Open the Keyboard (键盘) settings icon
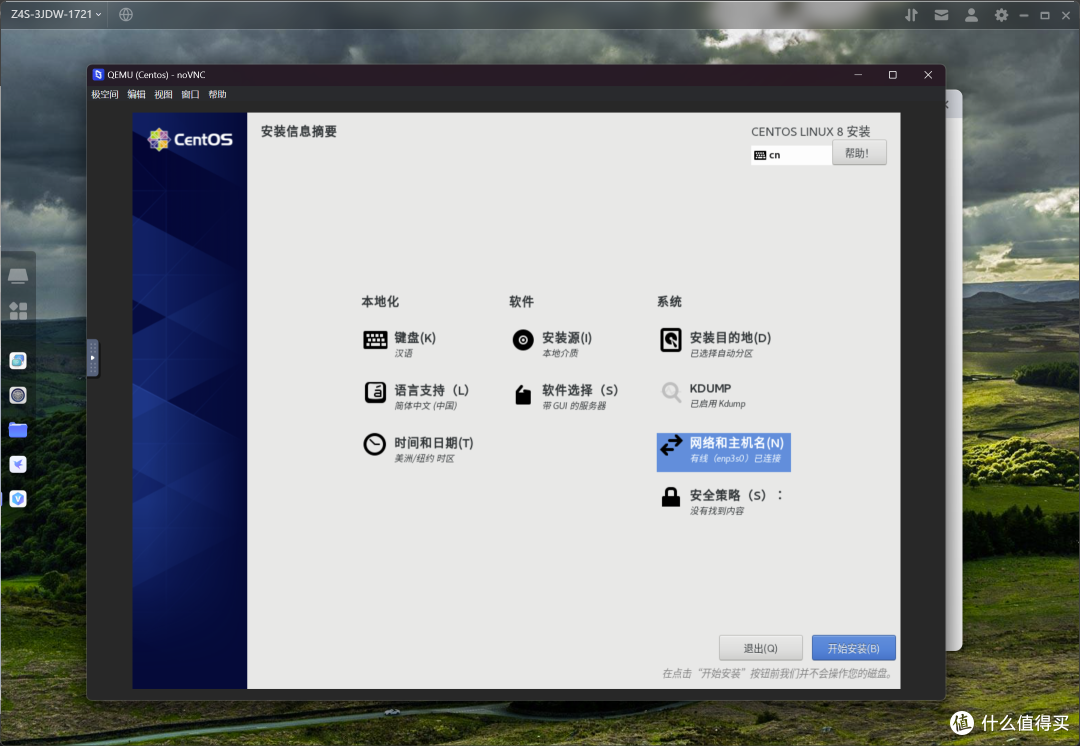The height and width of the screenshot is (746, 1080). [375, 340]
